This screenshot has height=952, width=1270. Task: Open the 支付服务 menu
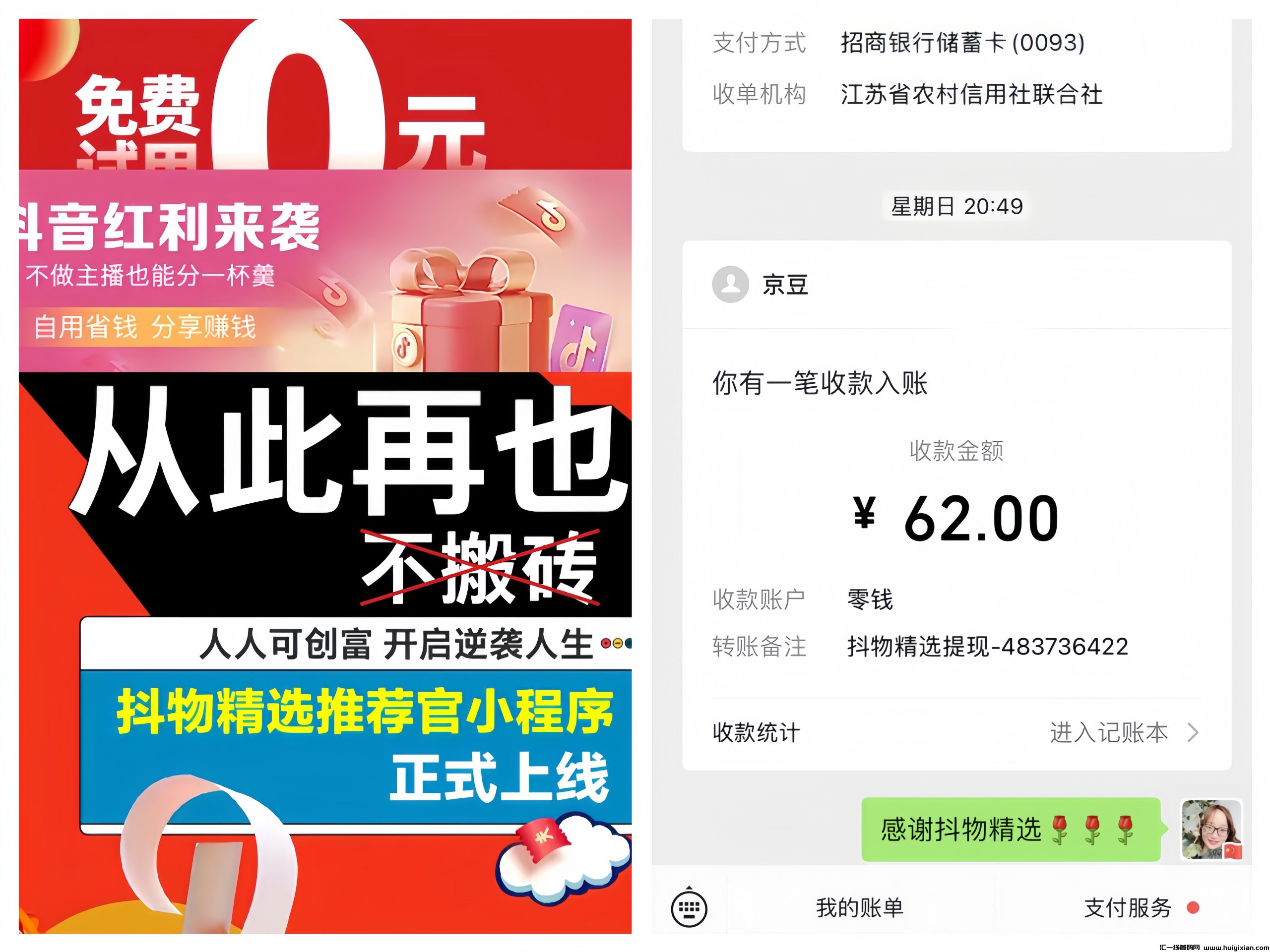click(1128, 907)
